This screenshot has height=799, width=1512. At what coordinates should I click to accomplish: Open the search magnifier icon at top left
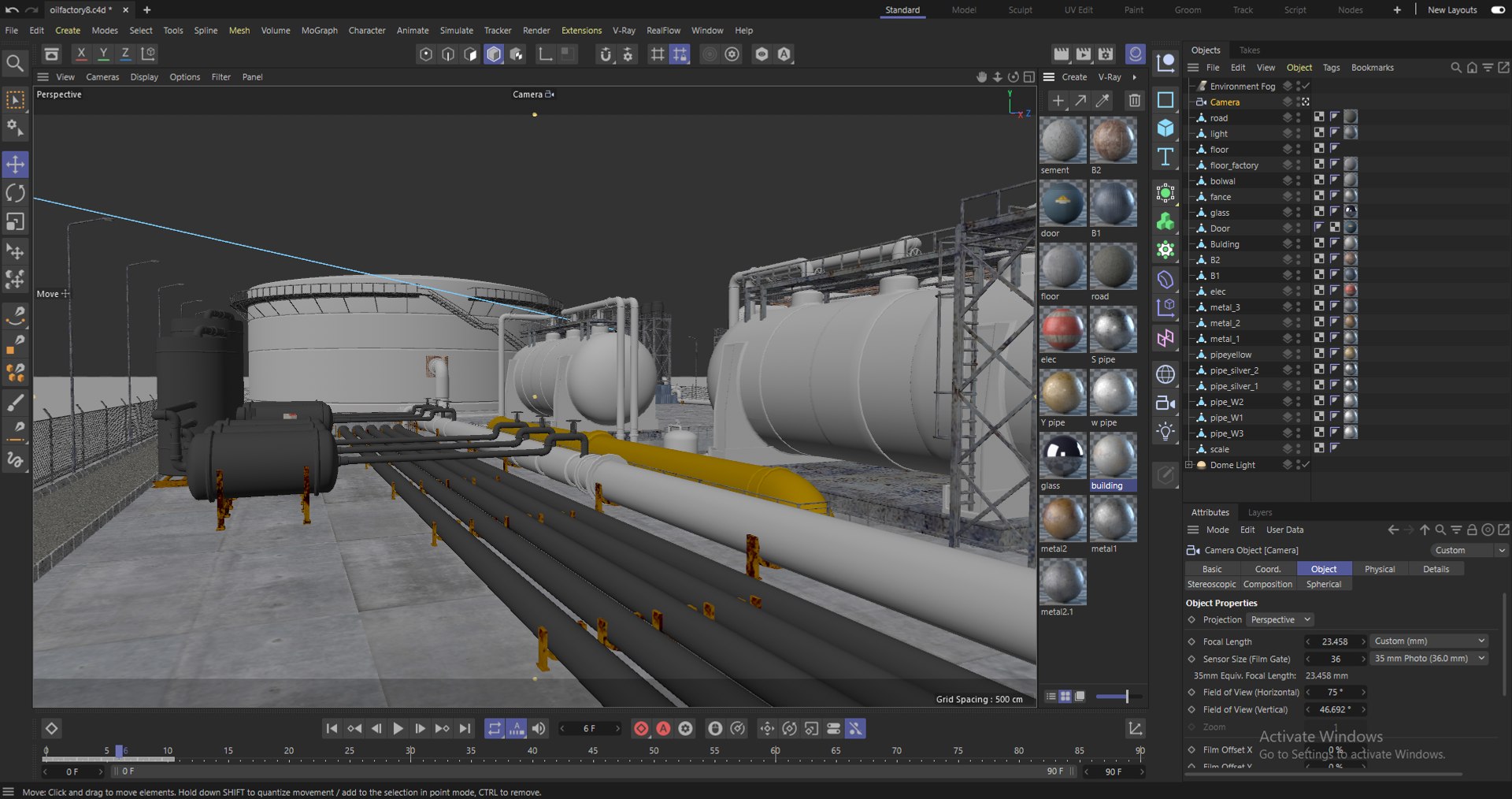pos(15,63)
